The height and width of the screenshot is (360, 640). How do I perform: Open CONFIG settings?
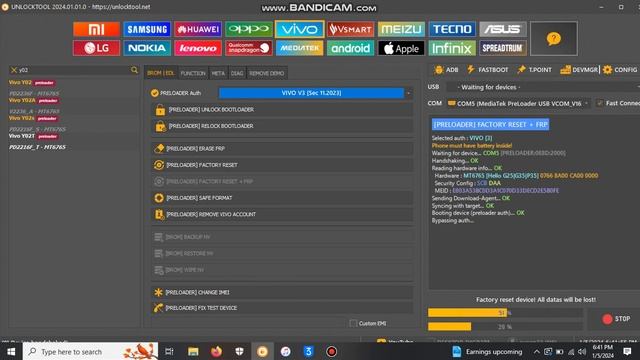click(620, 70)
